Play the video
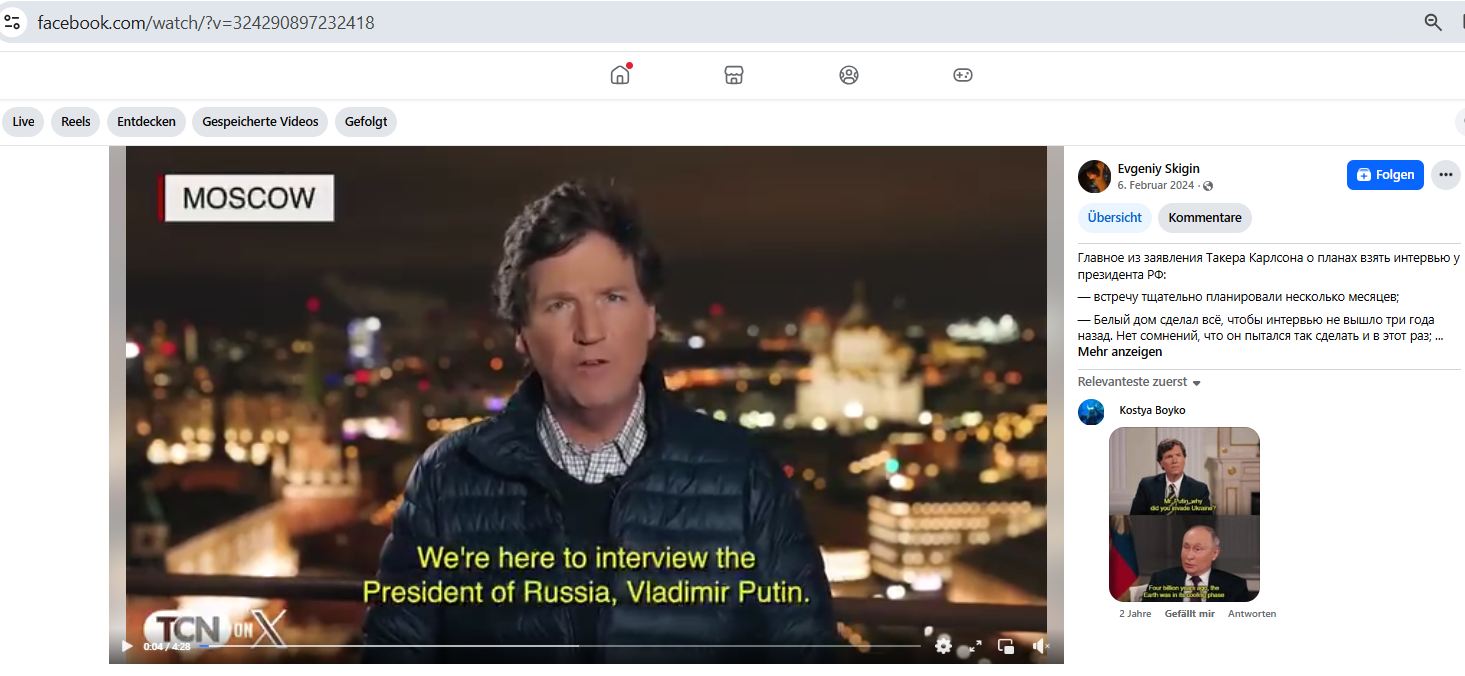This screenshot has width=1465, height=676. [x=126, y=646]
